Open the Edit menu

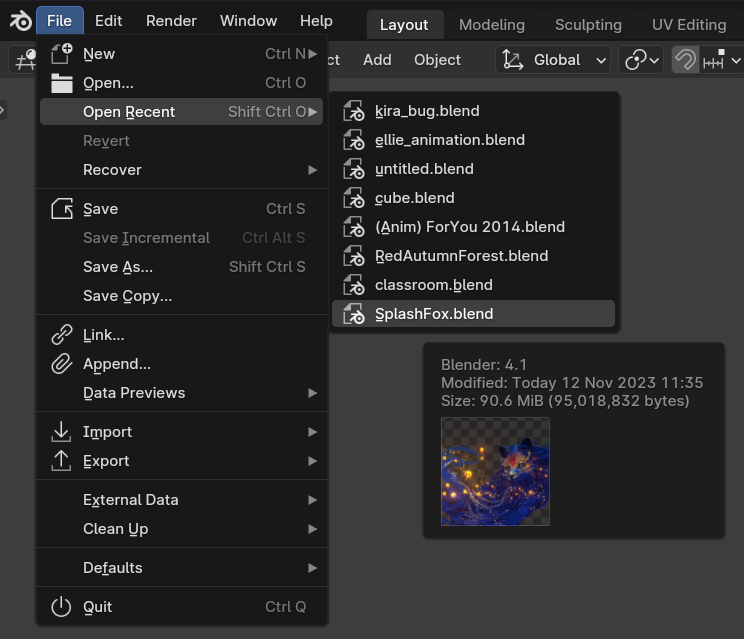pos(108,21)
